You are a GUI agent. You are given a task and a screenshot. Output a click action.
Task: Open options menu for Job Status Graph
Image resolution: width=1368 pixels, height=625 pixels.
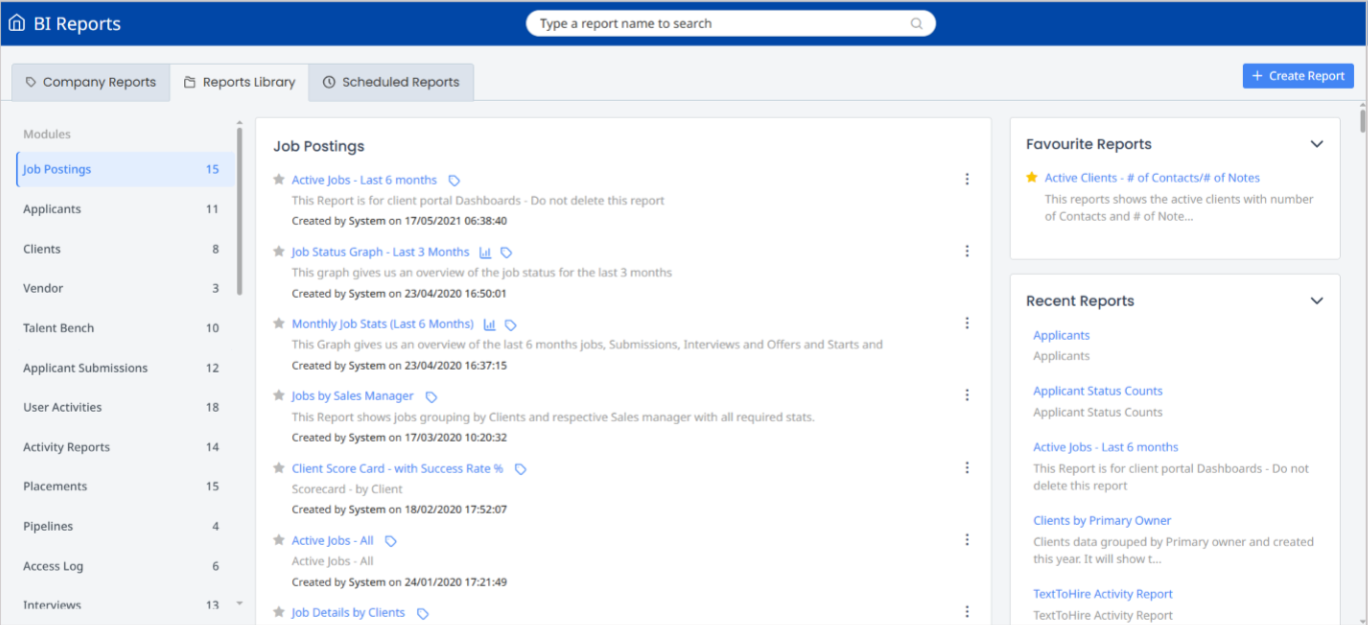click(x=967, y=252)
